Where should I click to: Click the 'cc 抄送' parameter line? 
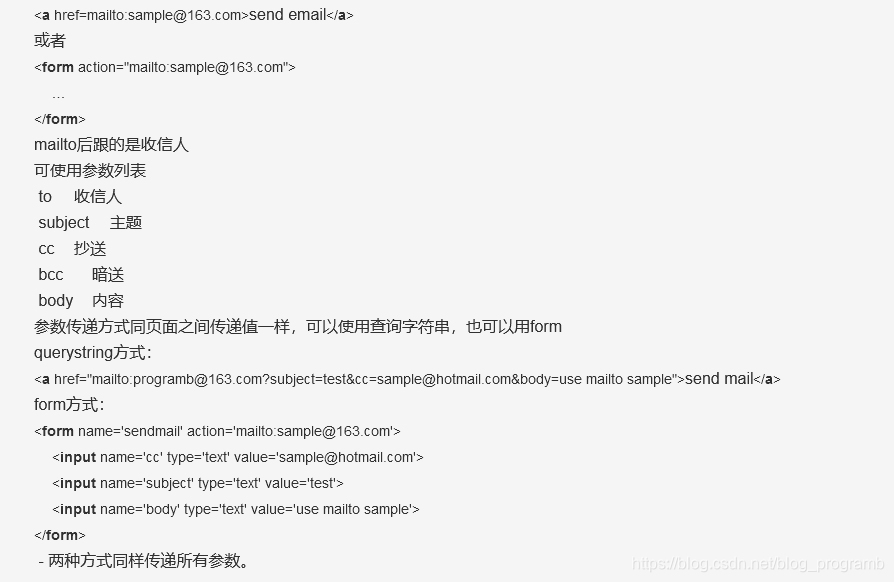coord(72,249)
